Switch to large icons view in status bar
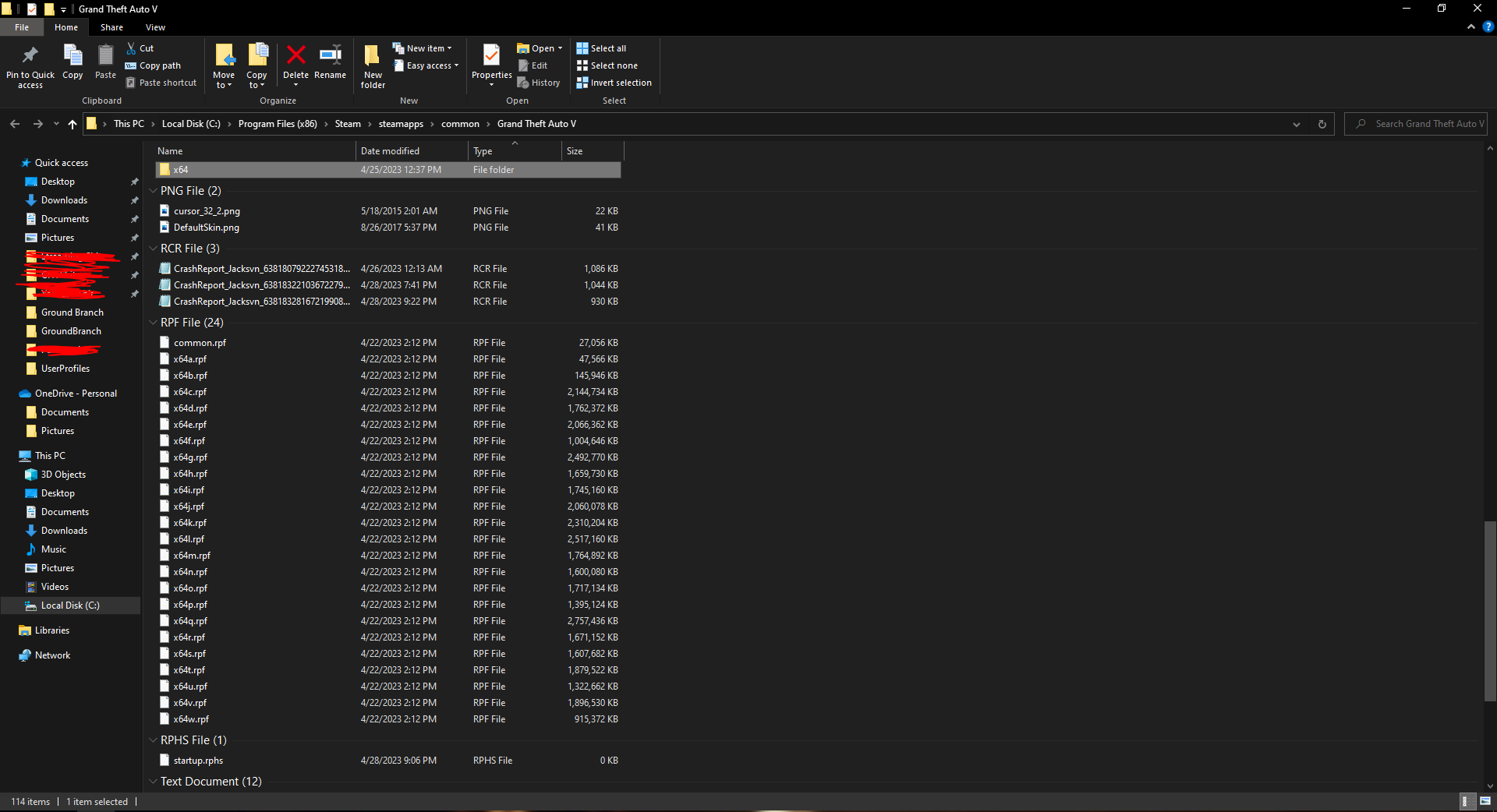This screenshot has width=1497, height=812. [x=1485, y=801]
